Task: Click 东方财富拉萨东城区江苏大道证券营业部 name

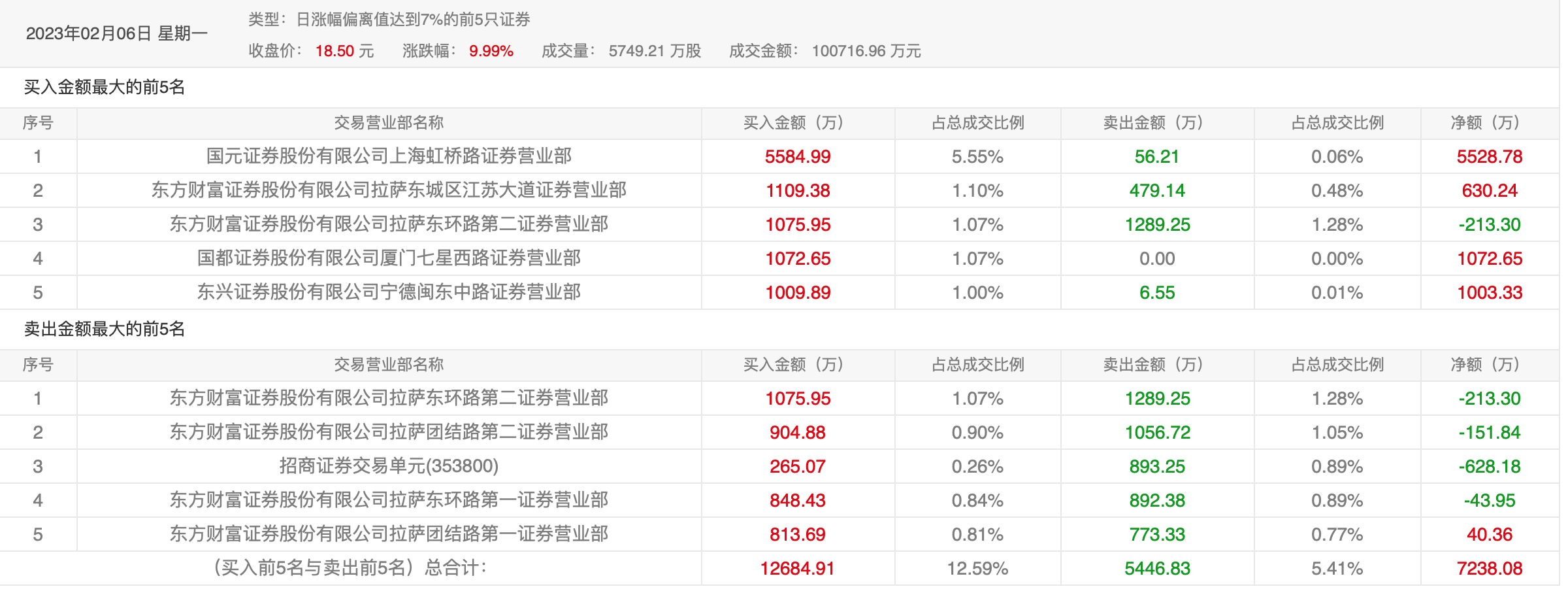Action: 389,190
